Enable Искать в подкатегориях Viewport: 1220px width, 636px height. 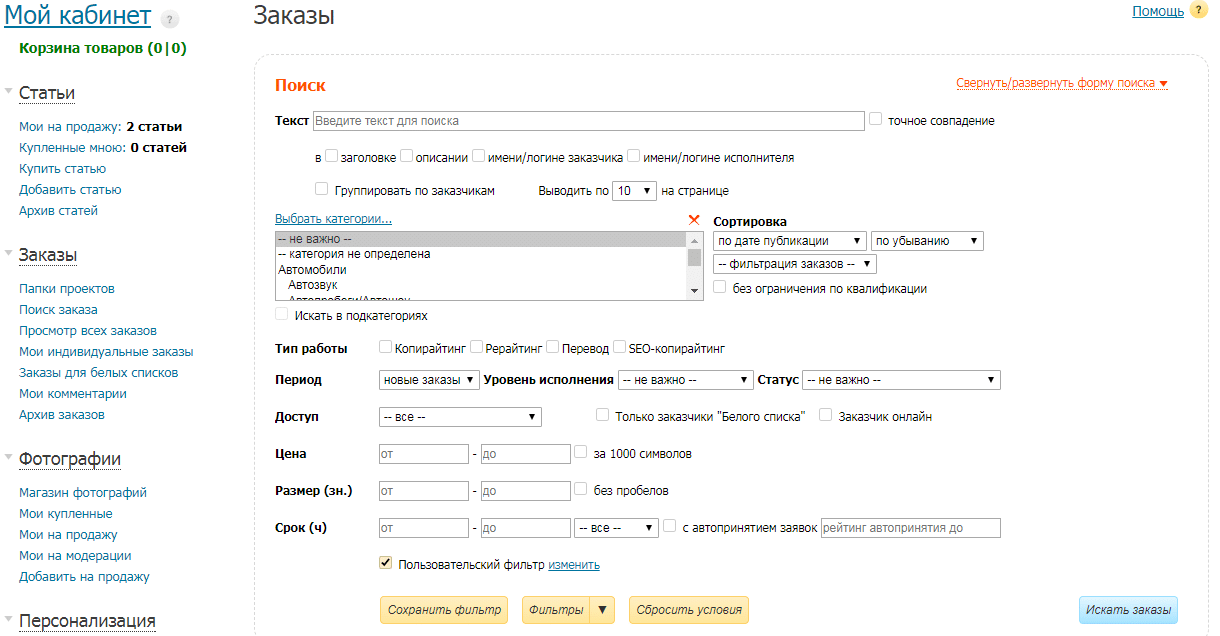click(281, 312)
